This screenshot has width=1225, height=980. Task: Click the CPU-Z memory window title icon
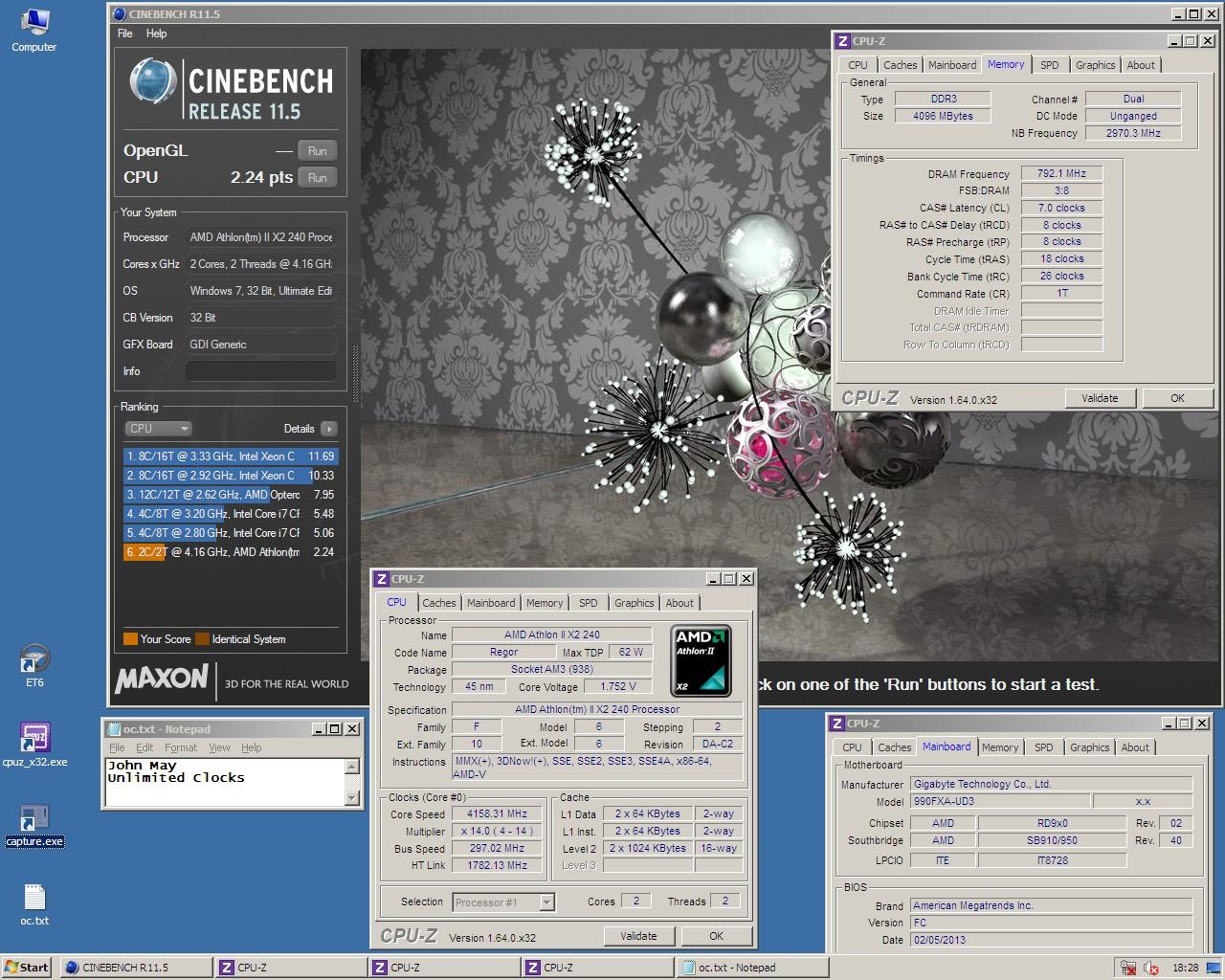coord(842,41)
